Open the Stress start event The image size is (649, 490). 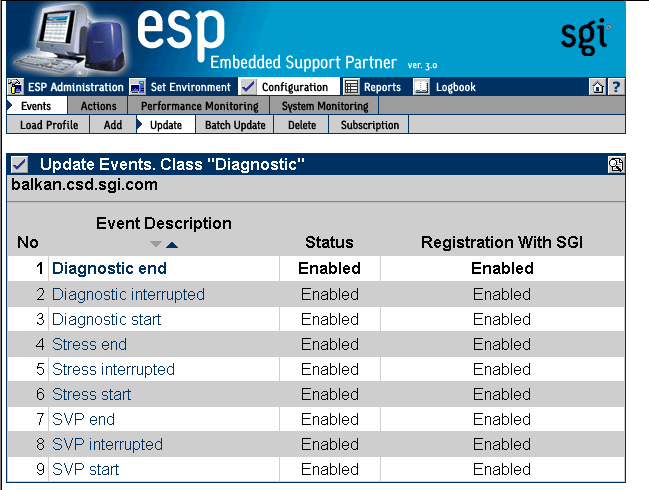coord(91,394)
